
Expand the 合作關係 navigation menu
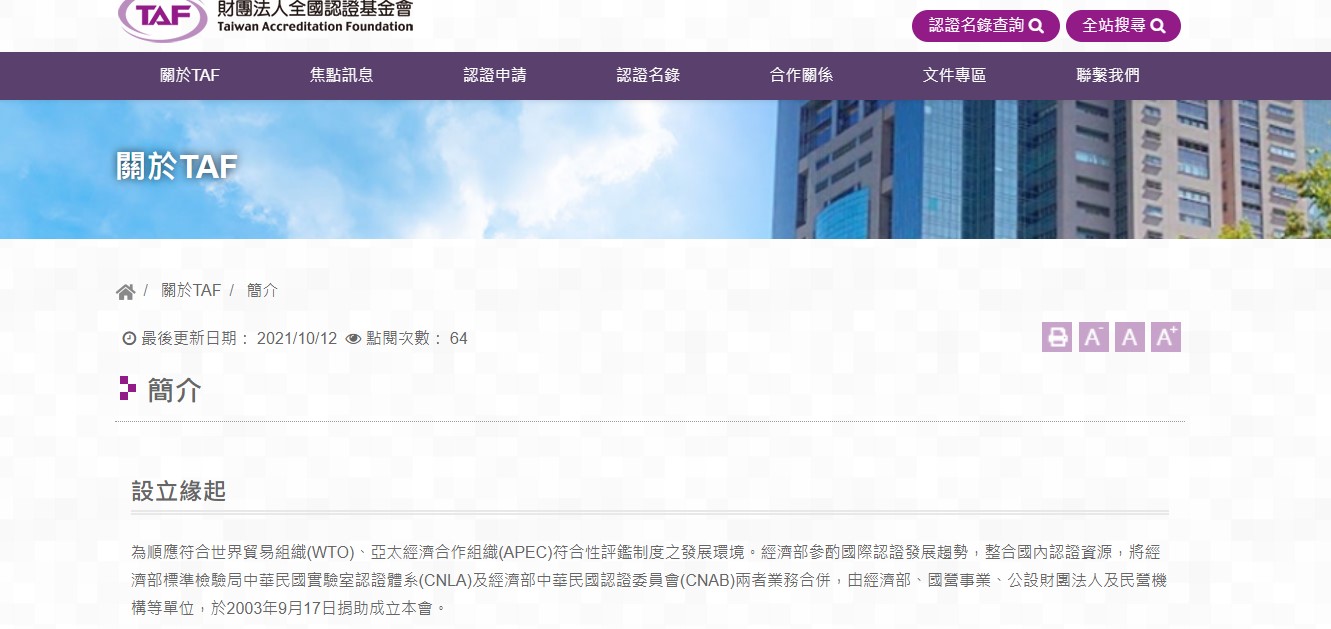(801, 75)
